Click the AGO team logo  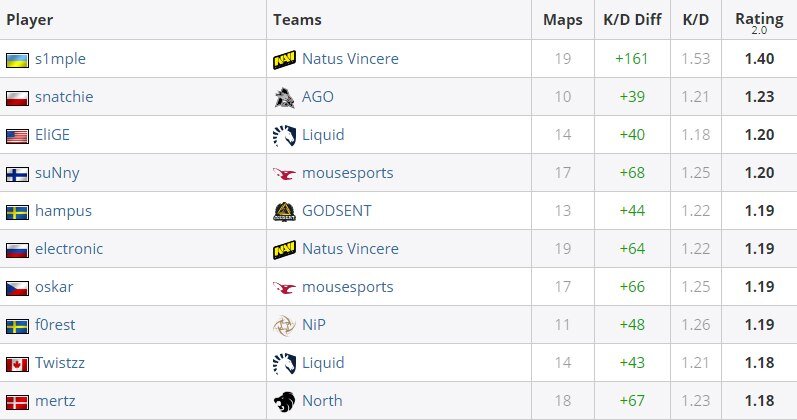[x=284, y=97]
